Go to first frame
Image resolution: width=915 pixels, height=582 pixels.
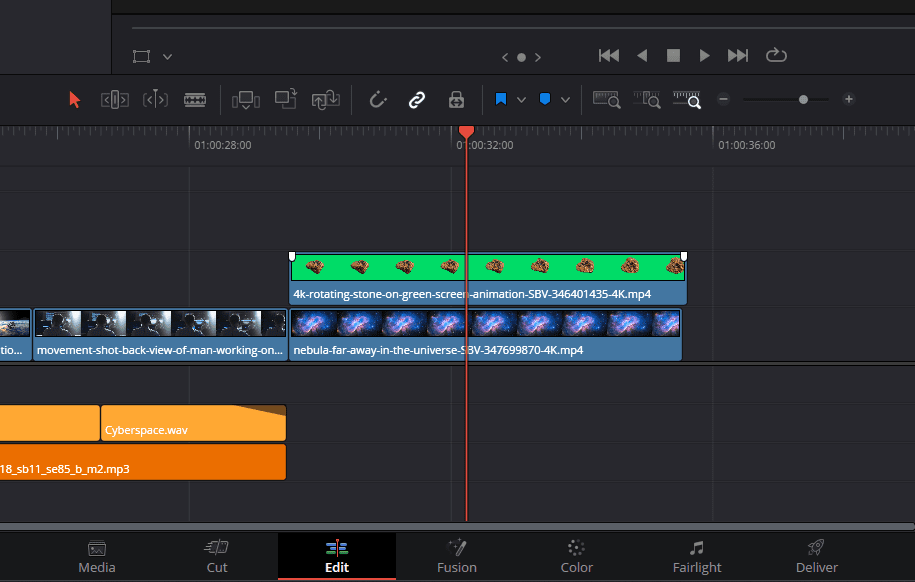click(609, 55)
